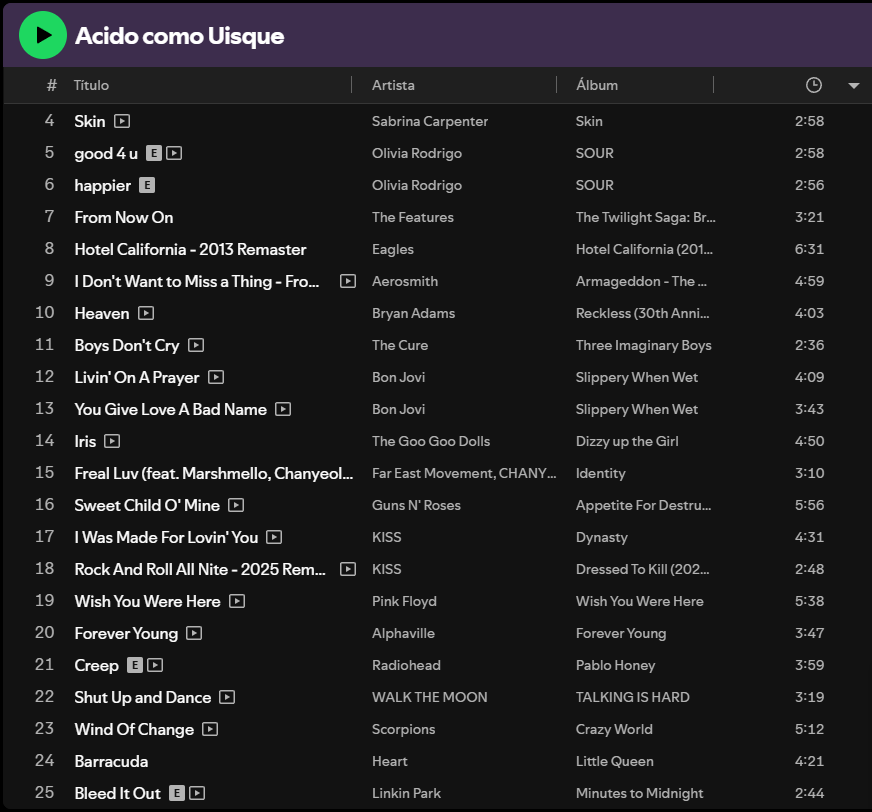Open artist Guns N' Roses
872x812 pixels.
[x=416, y=506]
